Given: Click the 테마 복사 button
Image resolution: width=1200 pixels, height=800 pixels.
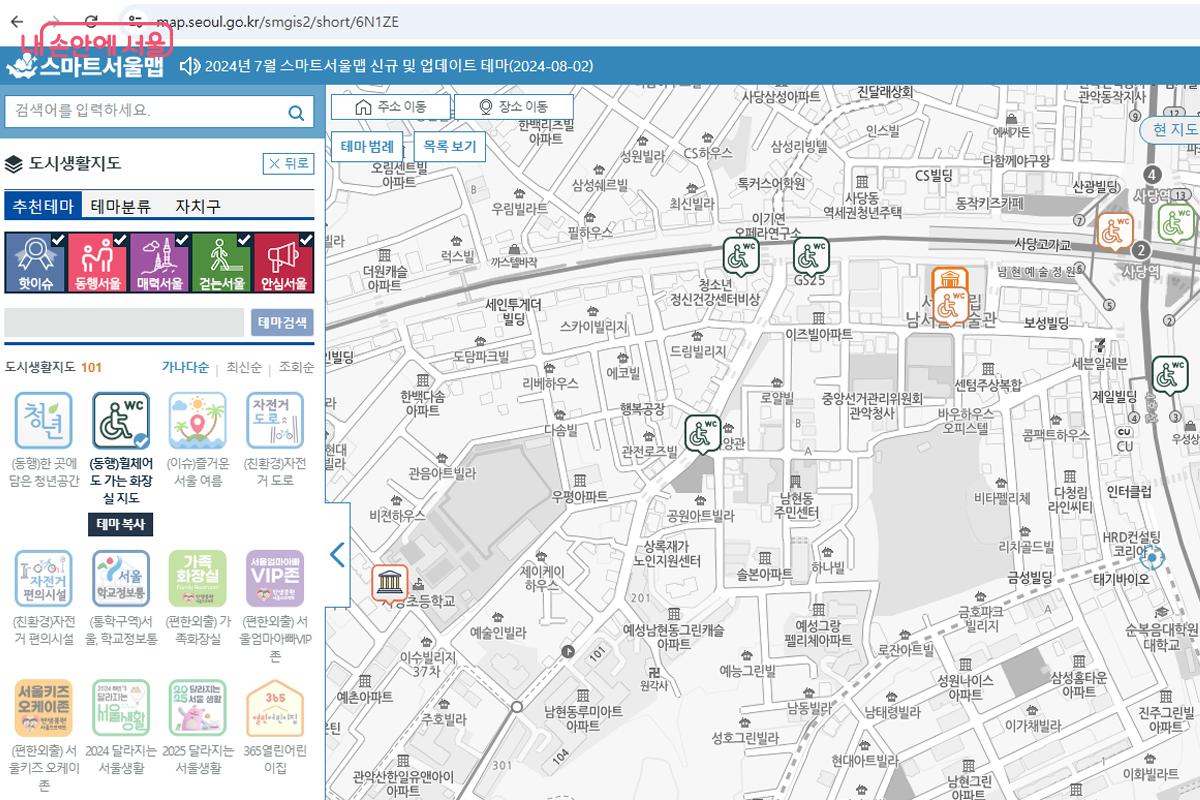Looking at the screenshot, I should pos(122,524).
